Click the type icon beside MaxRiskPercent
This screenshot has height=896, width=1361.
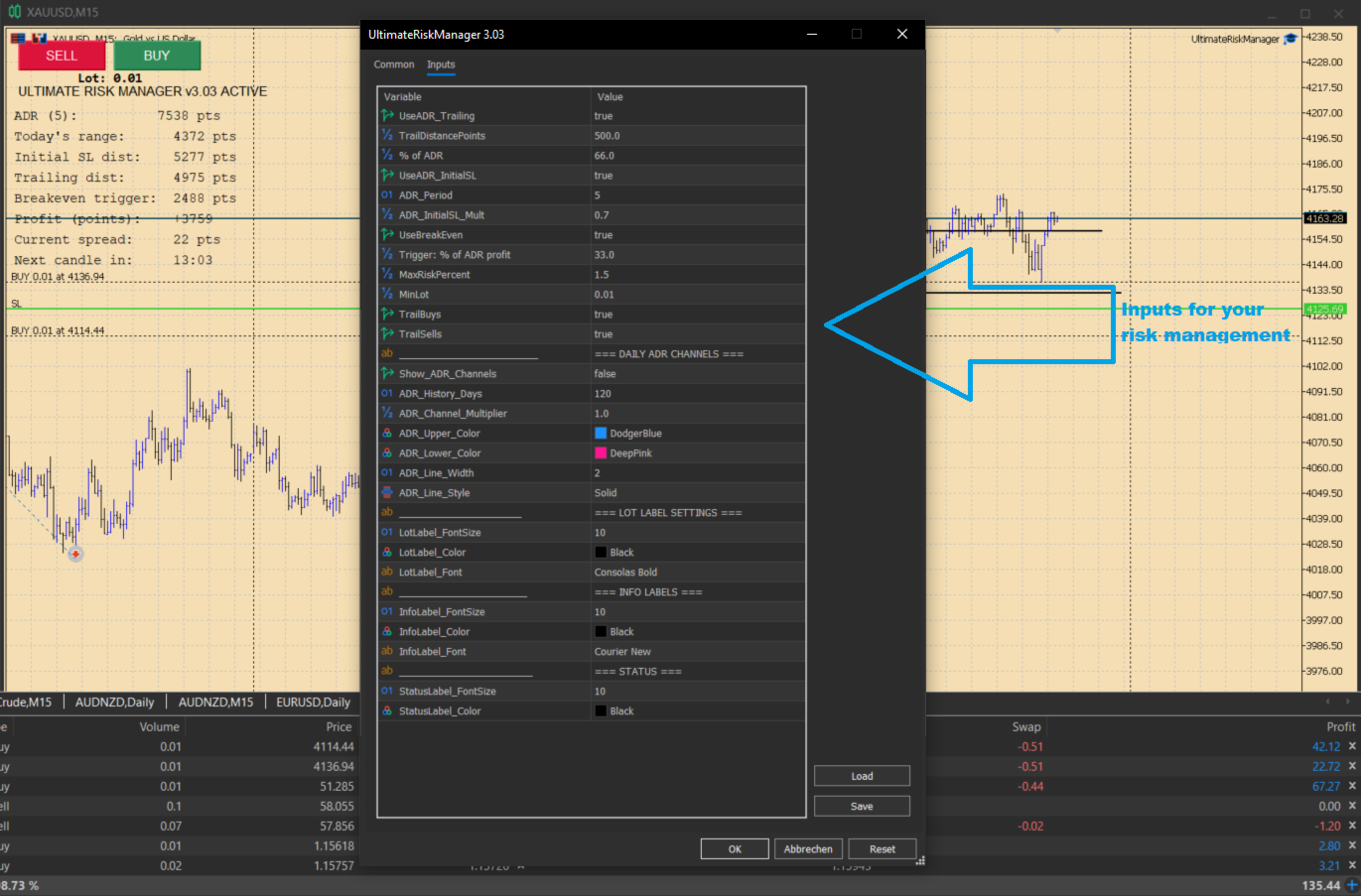coord(387,275)
